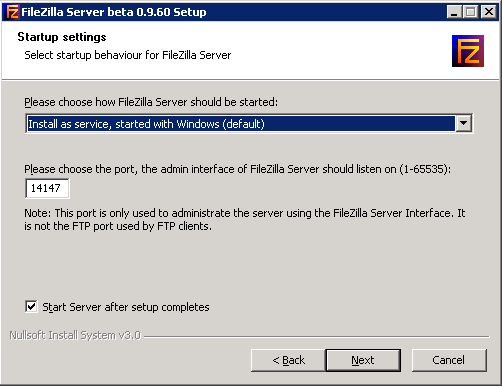Go back with the '< Back' button
502x386 pixels.
click(288, 360)
